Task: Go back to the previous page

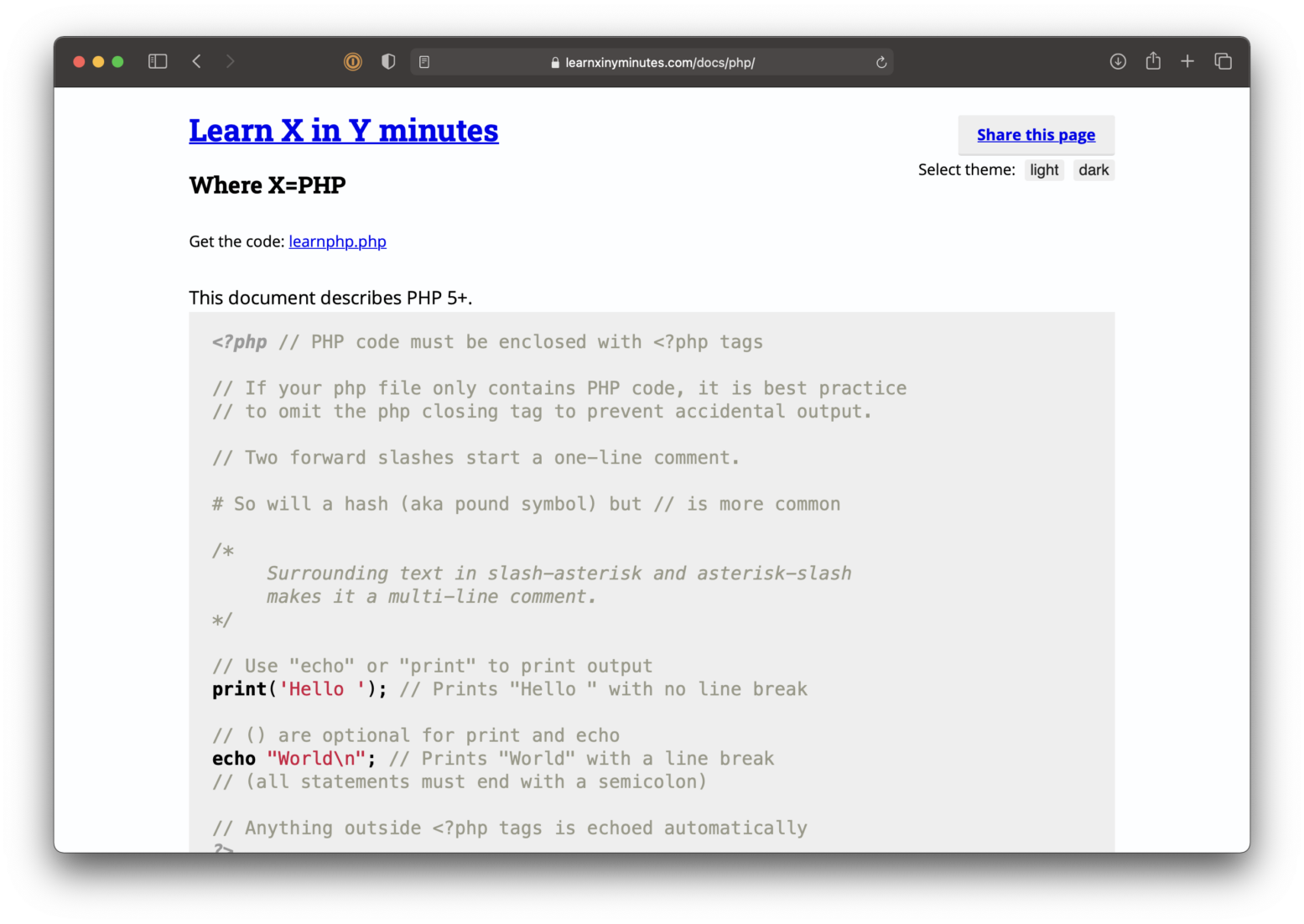Action: tap(196, 61)
